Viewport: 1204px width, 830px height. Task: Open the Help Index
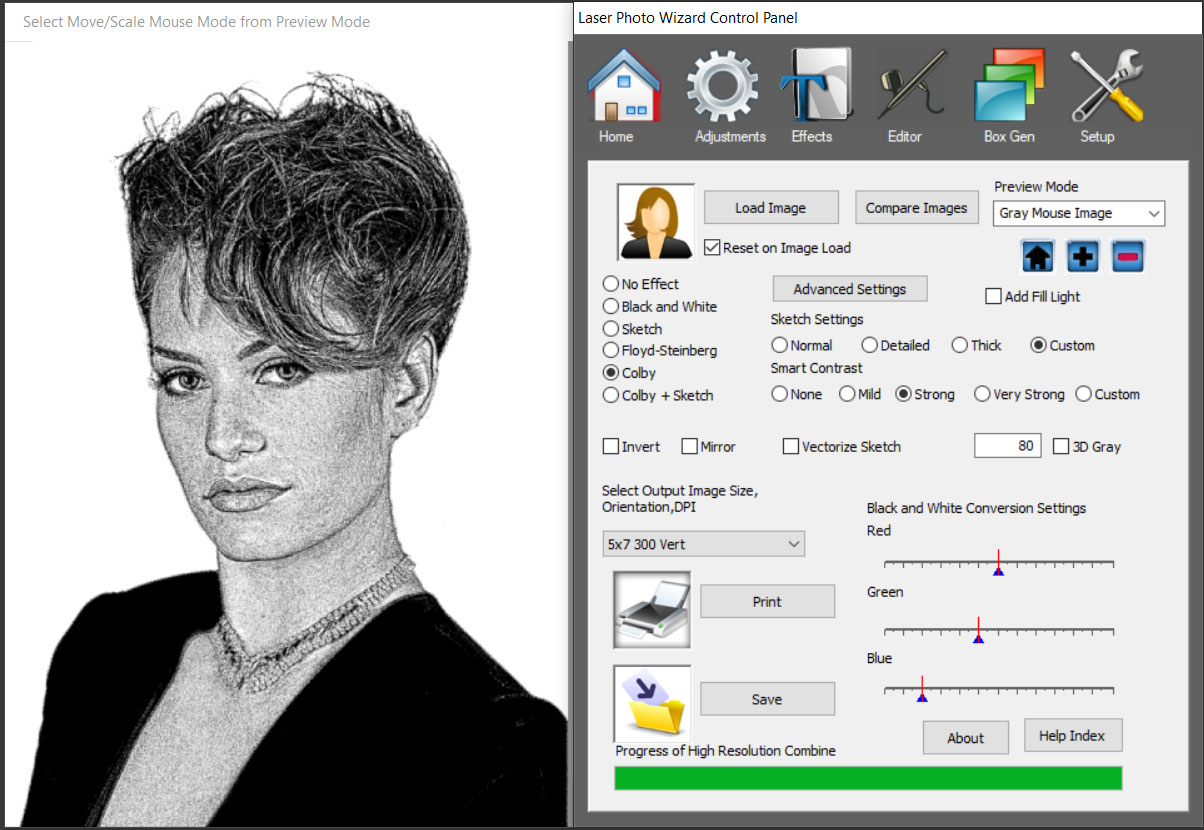pyautogui.click(x=1072, y=735)
